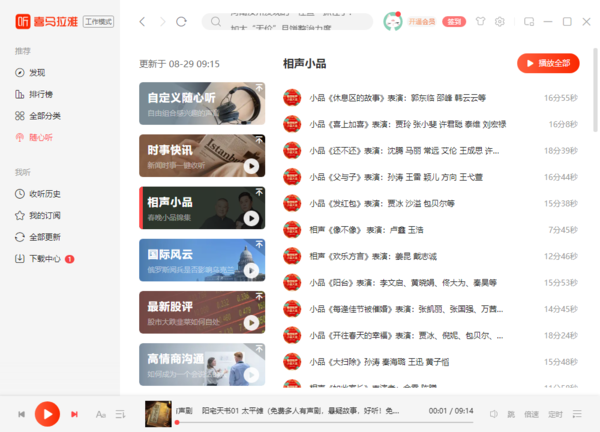Image resolution: width=600 pixels, height=432 pixels.
Task: Open 发现 in the sidebar
Action: click(30, 73)
